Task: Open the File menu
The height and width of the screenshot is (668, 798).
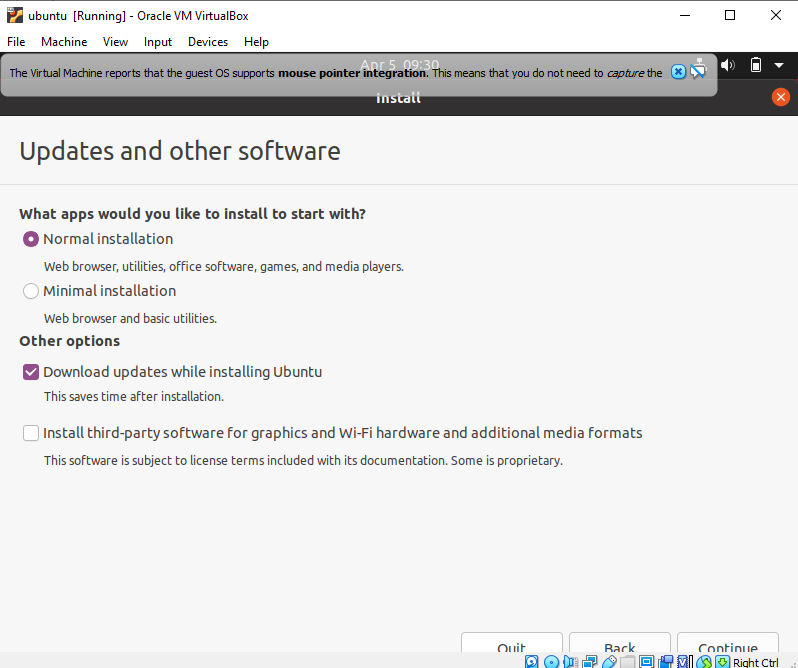Action: click(16, 42)
